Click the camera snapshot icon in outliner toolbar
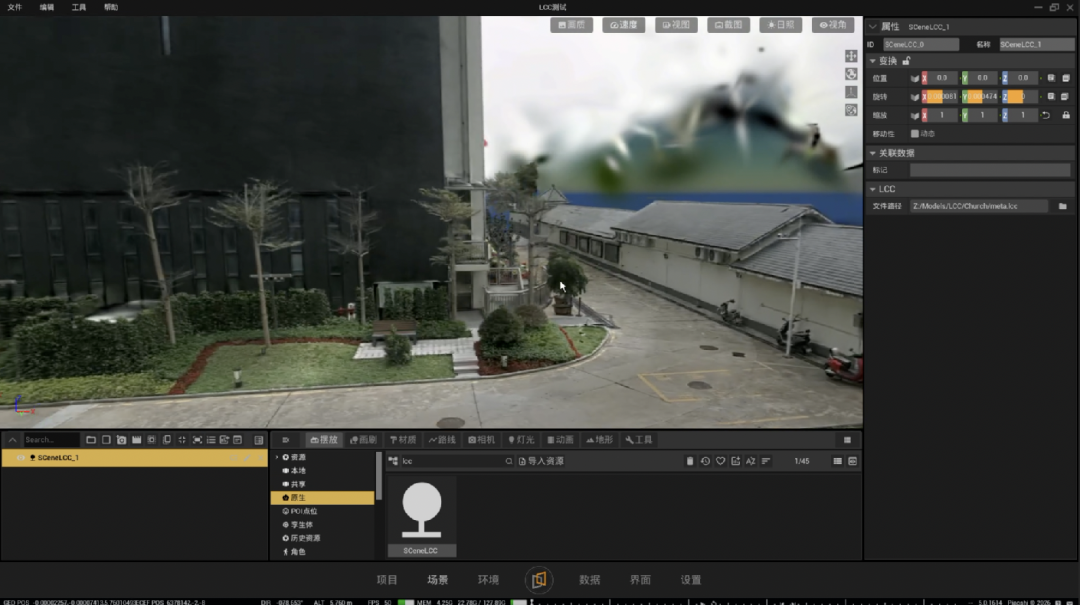Viewport: 1080px width, 605px height. [x=121, y=440]
